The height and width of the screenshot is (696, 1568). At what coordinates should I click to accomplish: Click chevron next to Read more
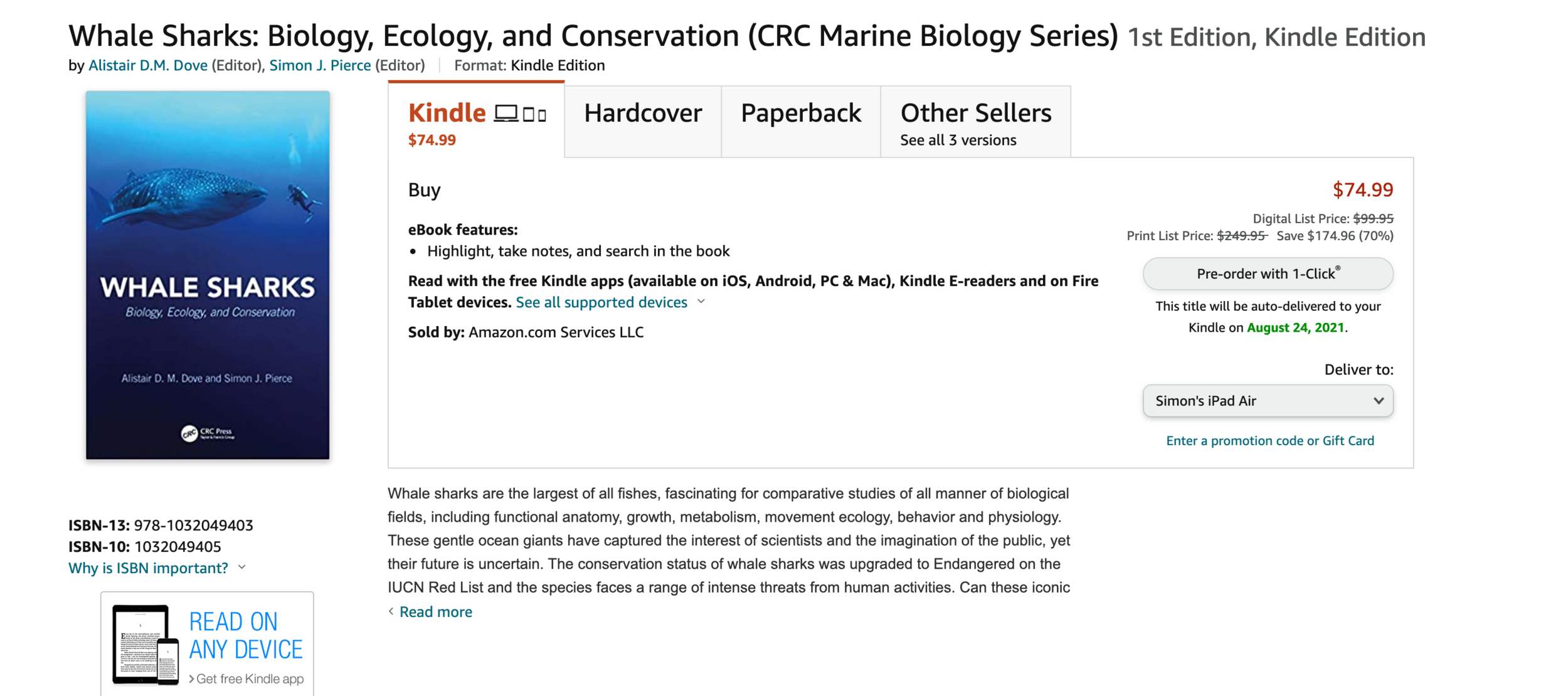coord(391,611)
